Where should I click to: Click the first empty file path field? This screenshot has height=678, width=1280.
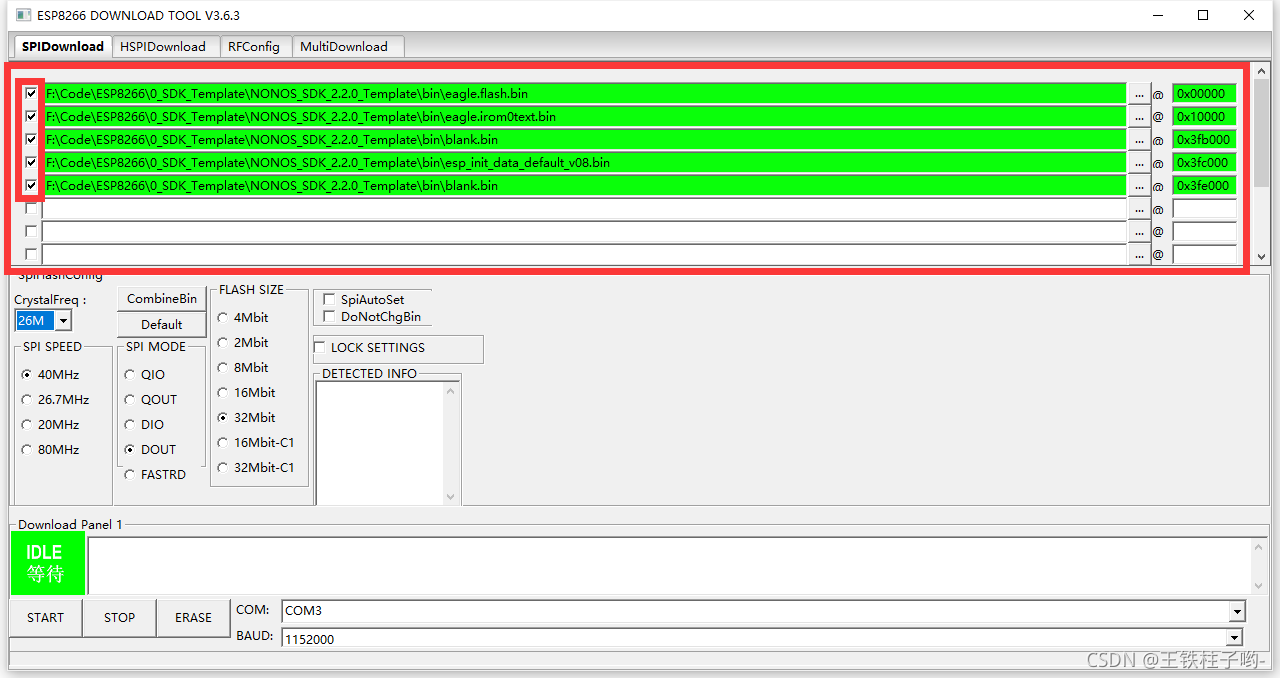pos(584,208)
